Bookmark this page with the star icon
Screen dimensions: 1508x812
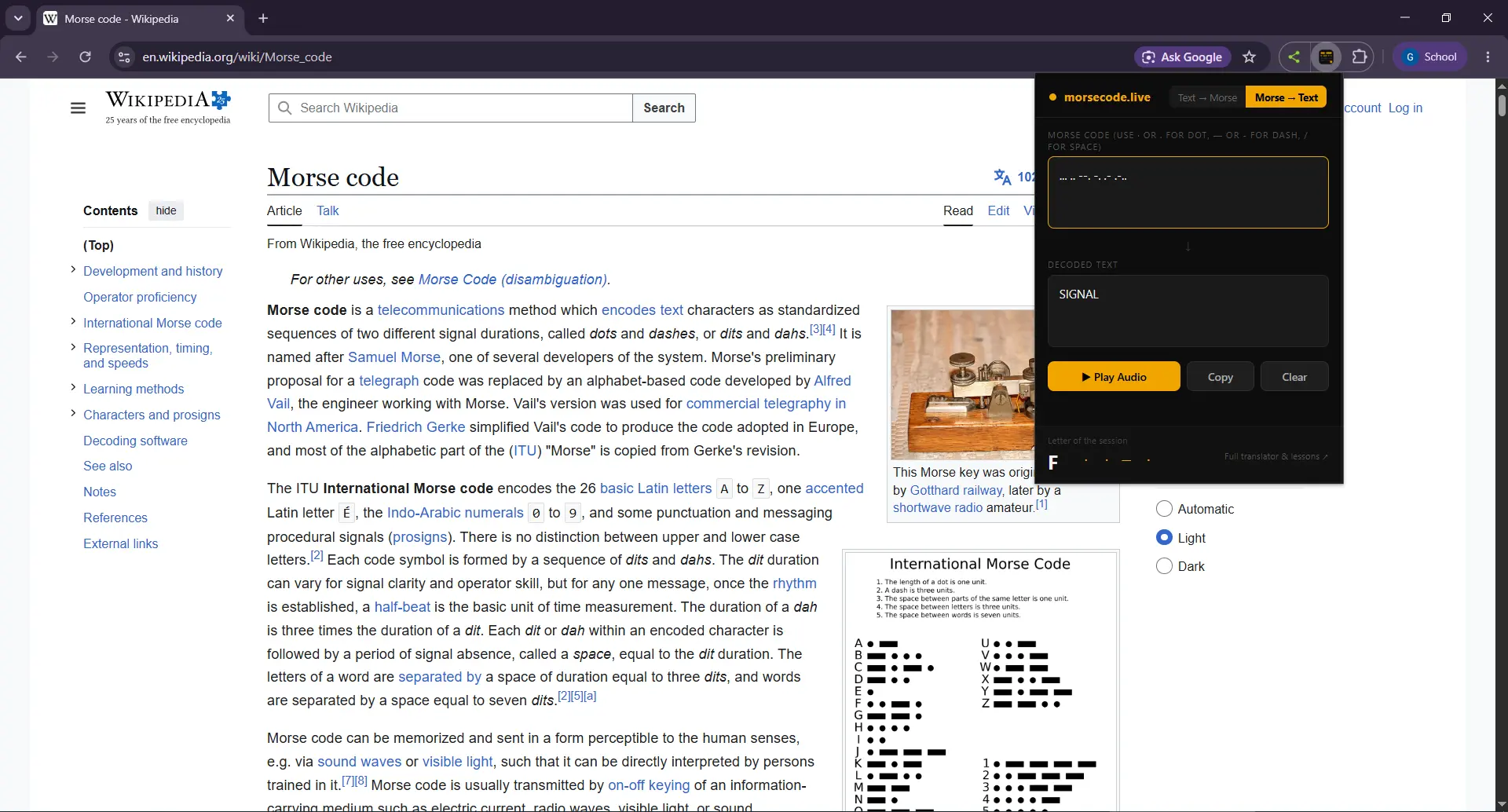[x=1250, y=57]
